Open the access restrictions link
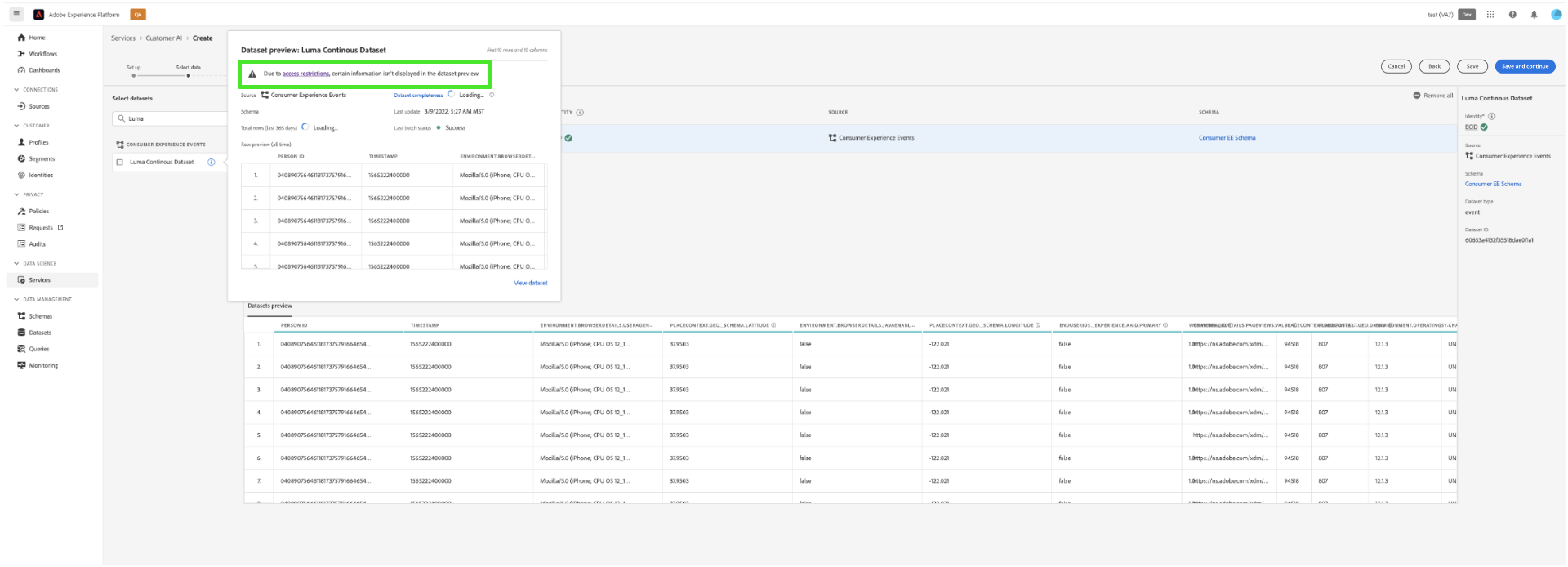The image size is (1568, 567). tap(305, 74)
